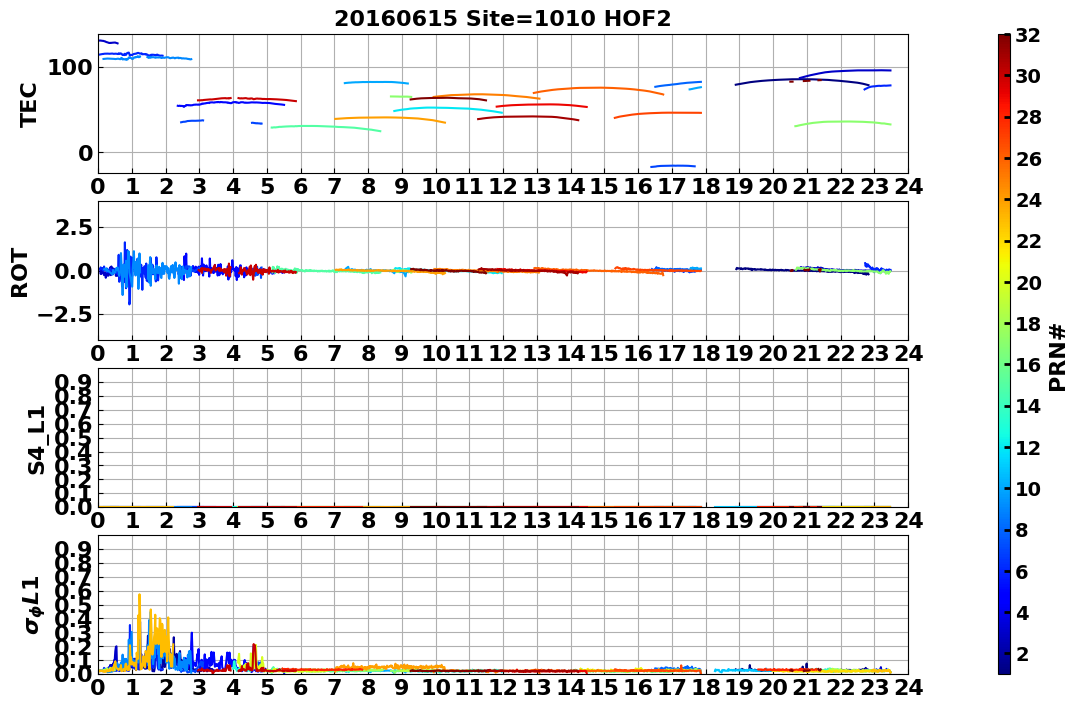
Task: Click the ROT y-axis label
Action: click(x=20, y=273)
